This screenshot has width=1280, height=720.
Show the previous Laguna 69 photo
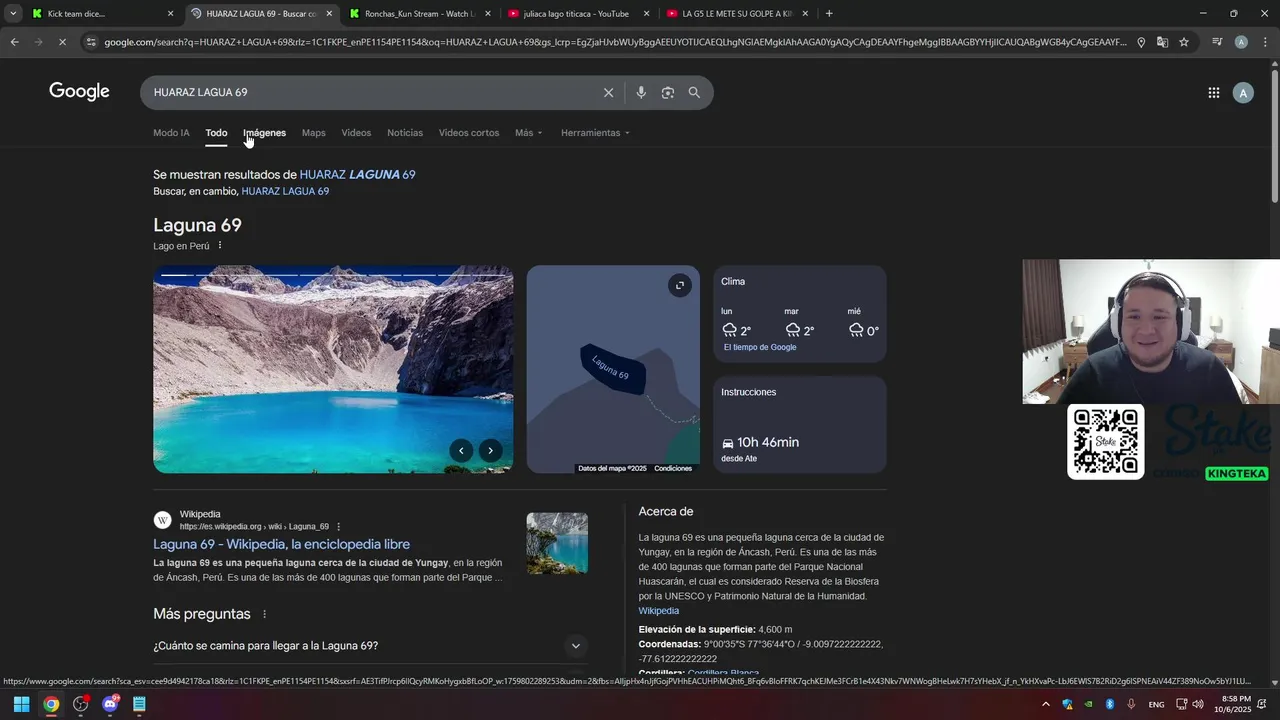461,450
